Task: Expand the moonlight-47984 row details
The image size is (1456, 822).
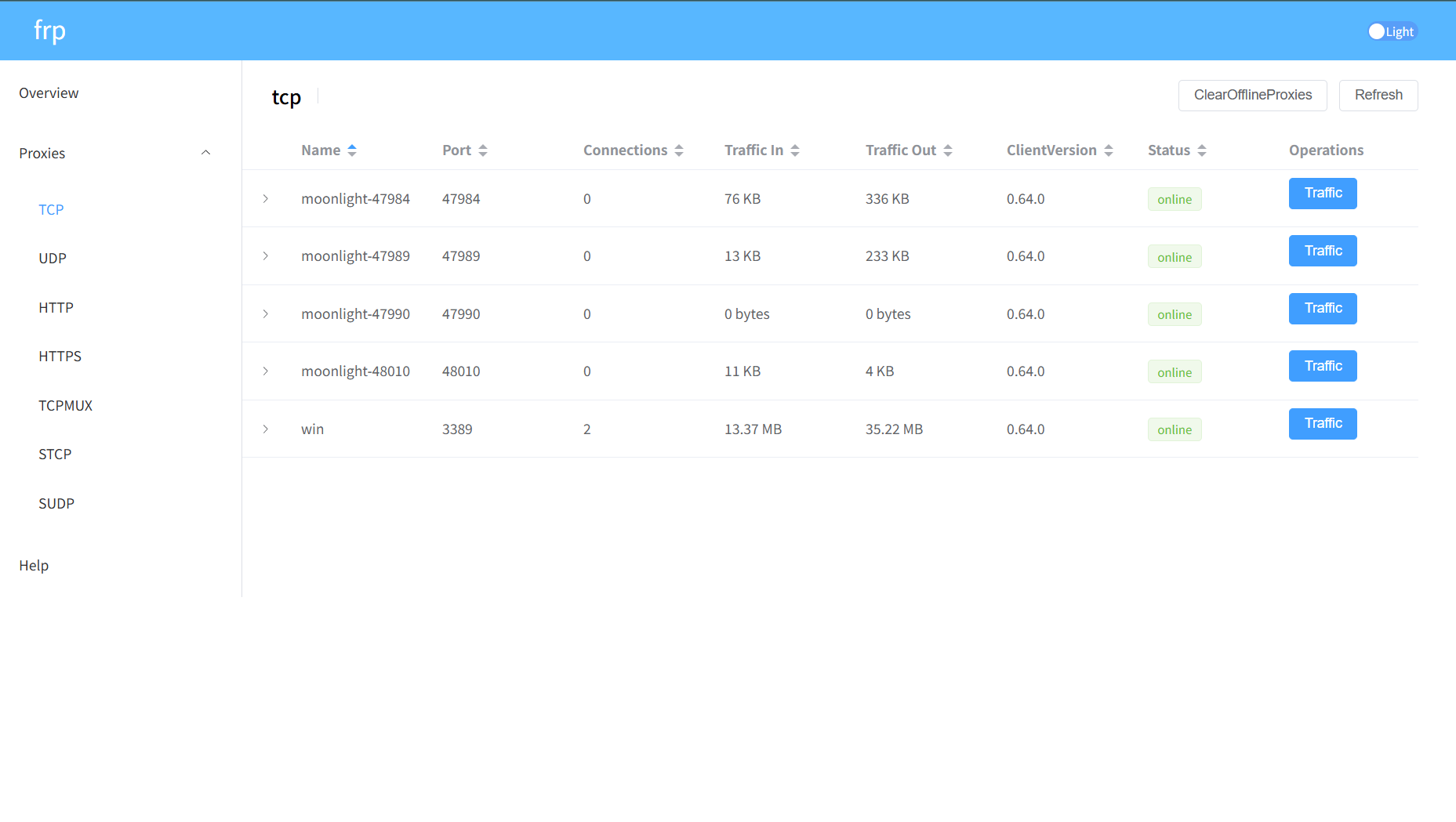Action: pyautogui.click(x=266, y=199)
